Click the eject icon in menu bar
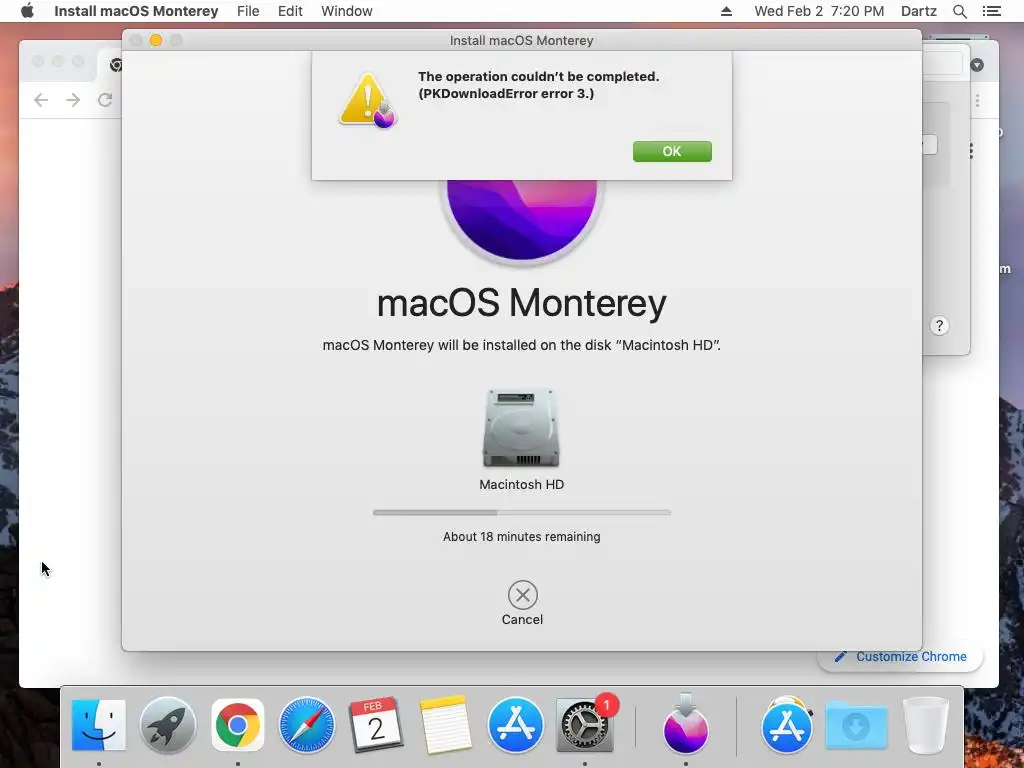 click(x=726, y=11)
